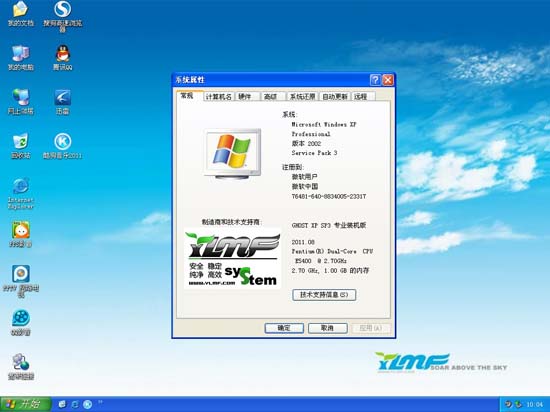The width and height of the screenshot is (550, 412).
Task: Click the 'Pentium(R) Dual-Core CPU' text
Action: coord(332,251)
